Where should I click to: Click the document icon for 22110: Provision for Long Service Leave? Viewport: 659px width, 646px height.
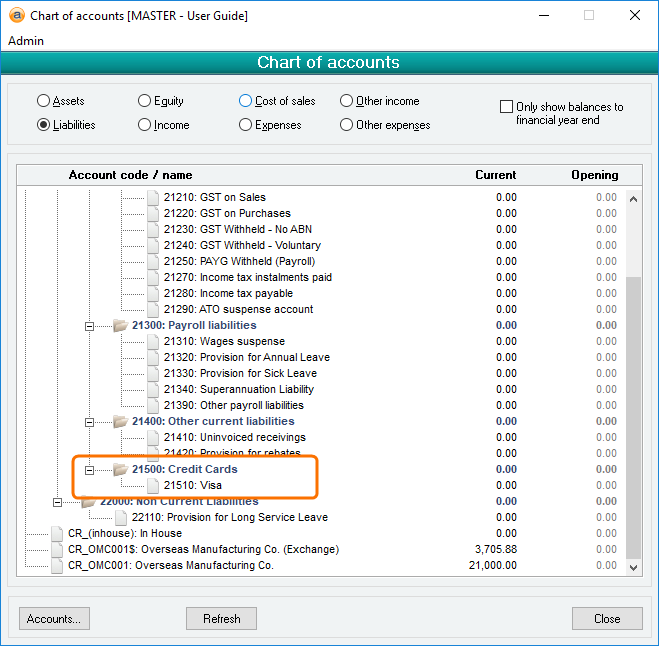[x=121, y=517]
